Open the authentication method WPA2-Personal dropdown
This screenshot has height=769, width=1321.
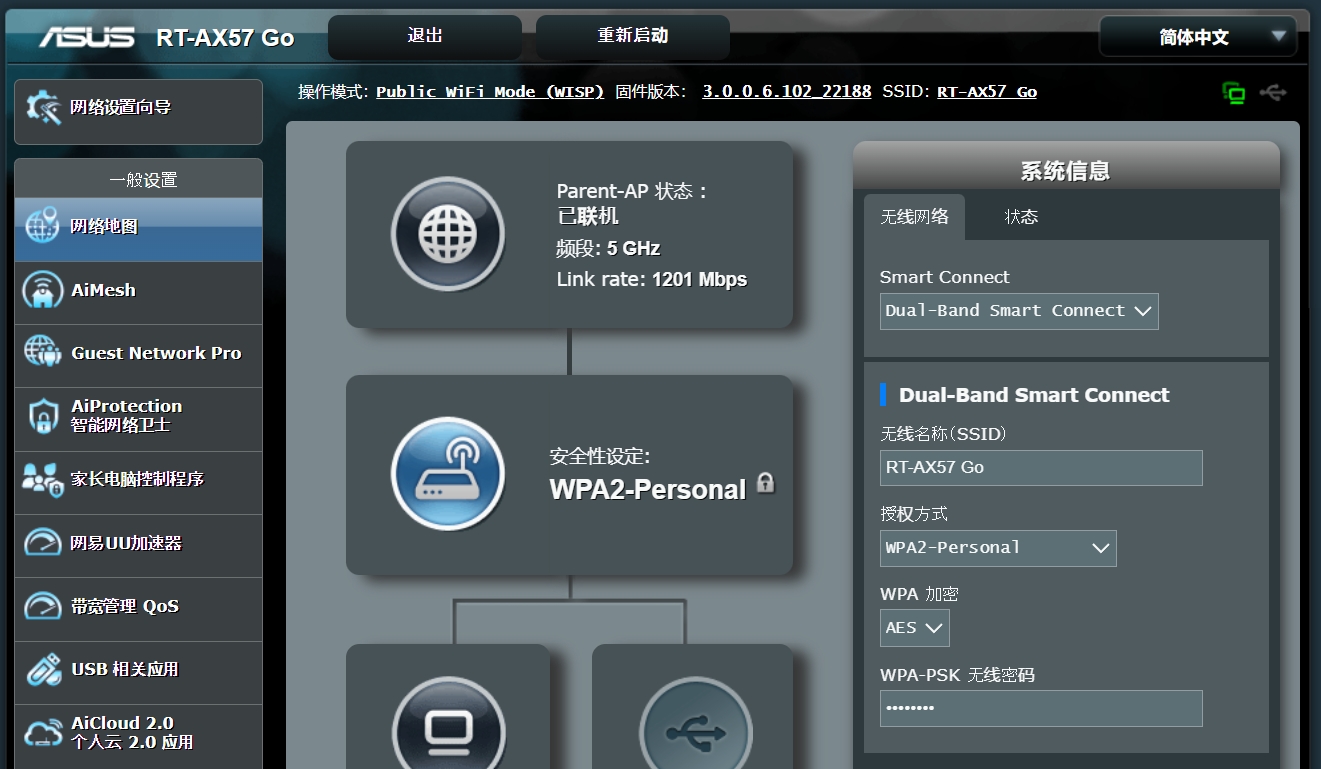tap(998, 548)
